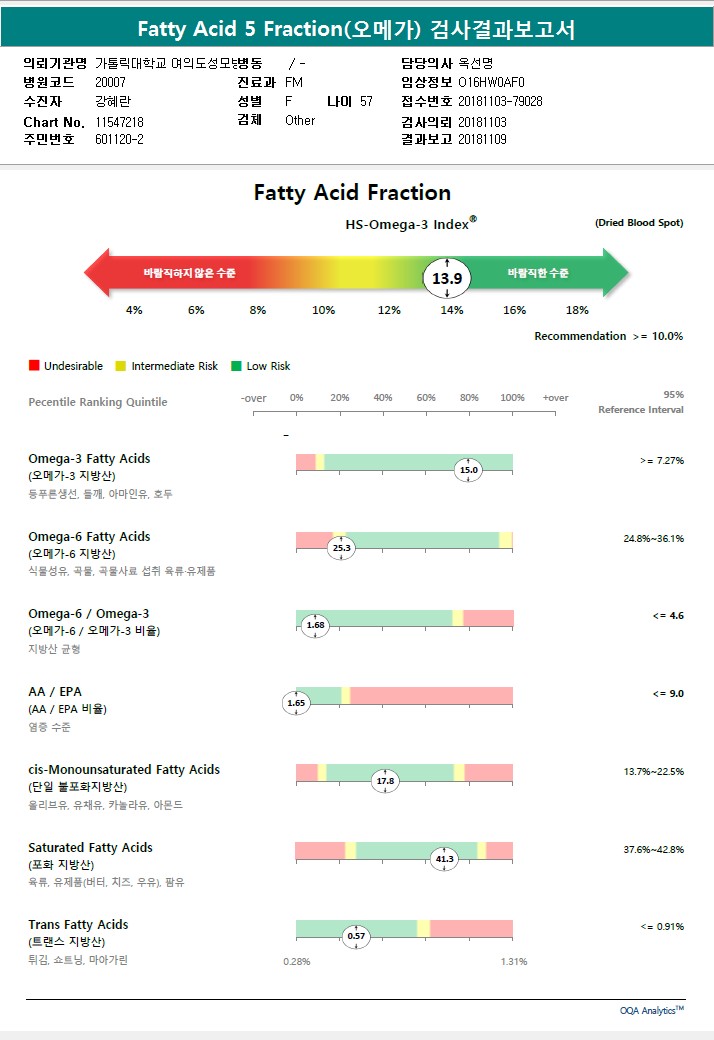Image resolution: width=714 pixels, height=1040 pixels.
Task: Click the Omega-3 Fatty Acids row label
Action: [x=89, y=459]
